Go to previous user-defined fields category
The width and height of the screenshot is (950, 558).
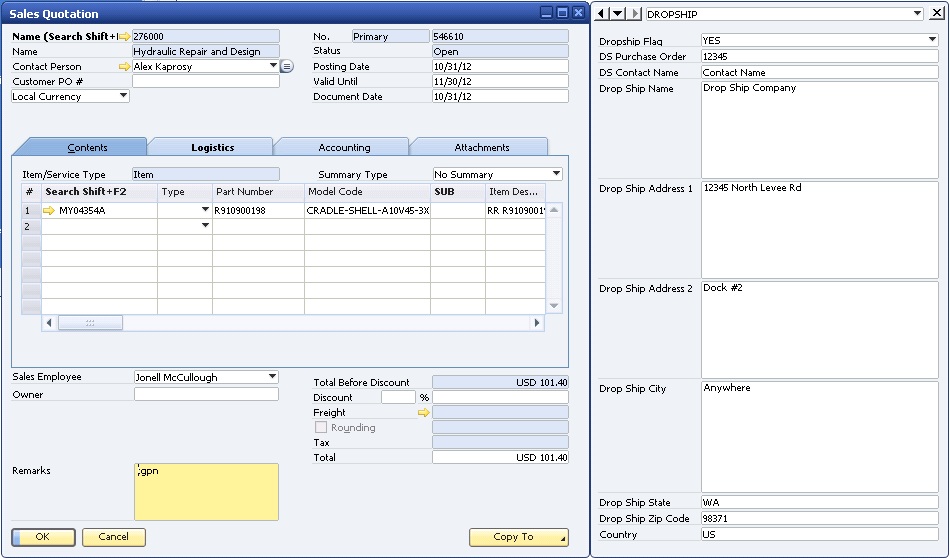pyautogui.click(x=602, y=14)
